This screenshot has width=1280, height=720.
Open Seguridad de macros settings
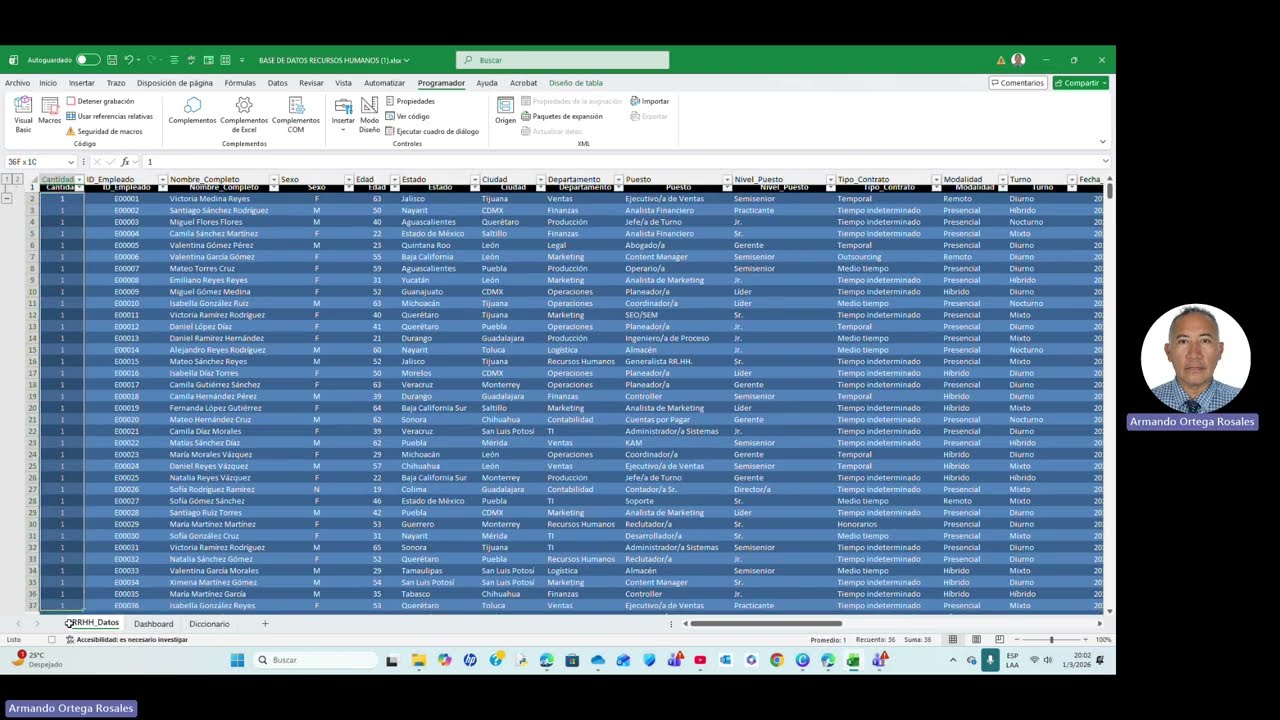(104, 131)
